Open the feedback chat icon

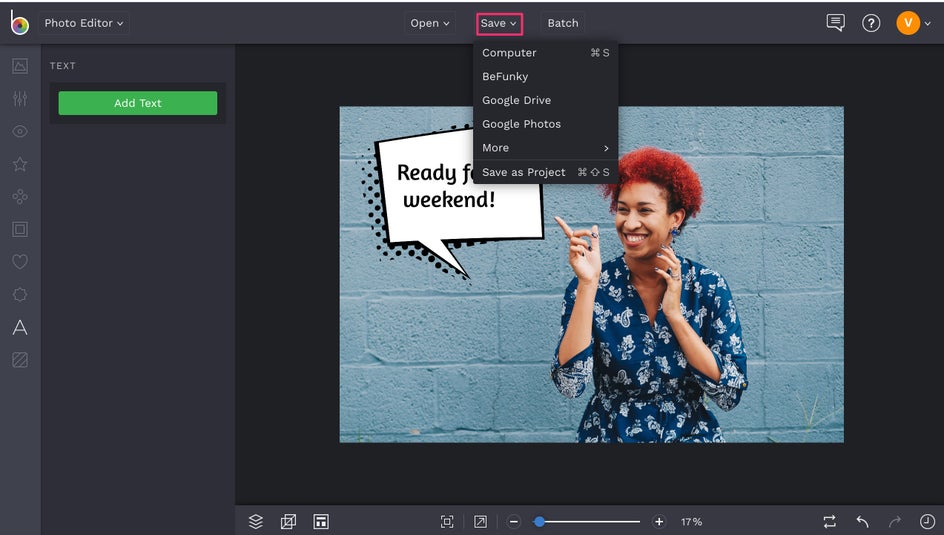[835, 23]
